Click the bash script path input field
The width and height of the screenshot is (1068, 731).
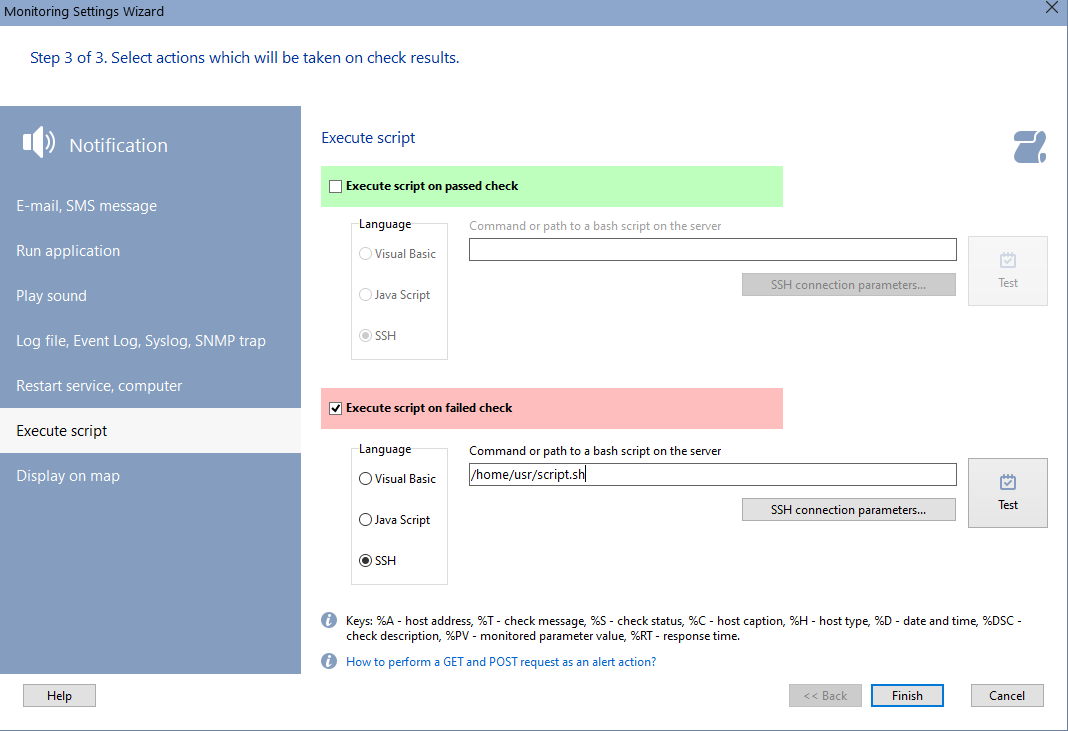click(x=712, y=474)
